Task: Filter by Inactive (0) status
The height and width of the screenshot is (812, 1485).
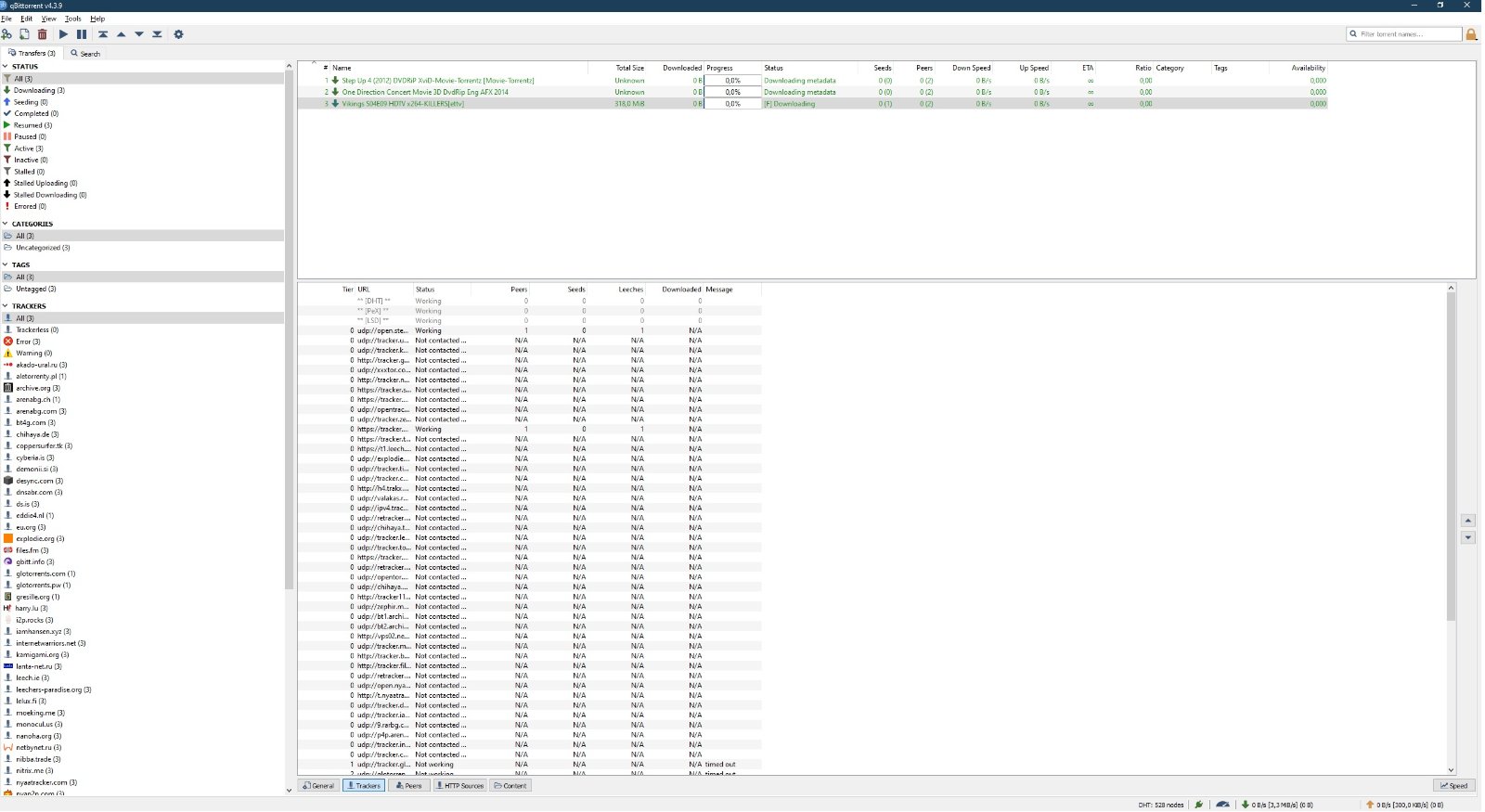Action: (x=31, y=160)
